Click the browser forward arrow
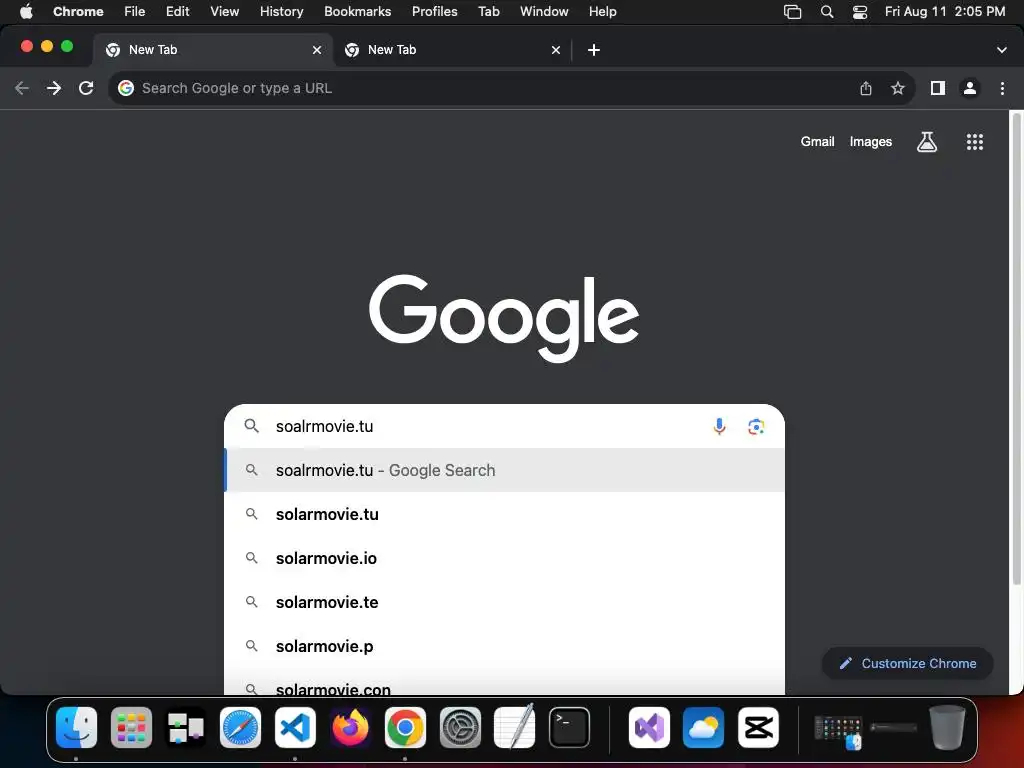 tap(54, 88)
